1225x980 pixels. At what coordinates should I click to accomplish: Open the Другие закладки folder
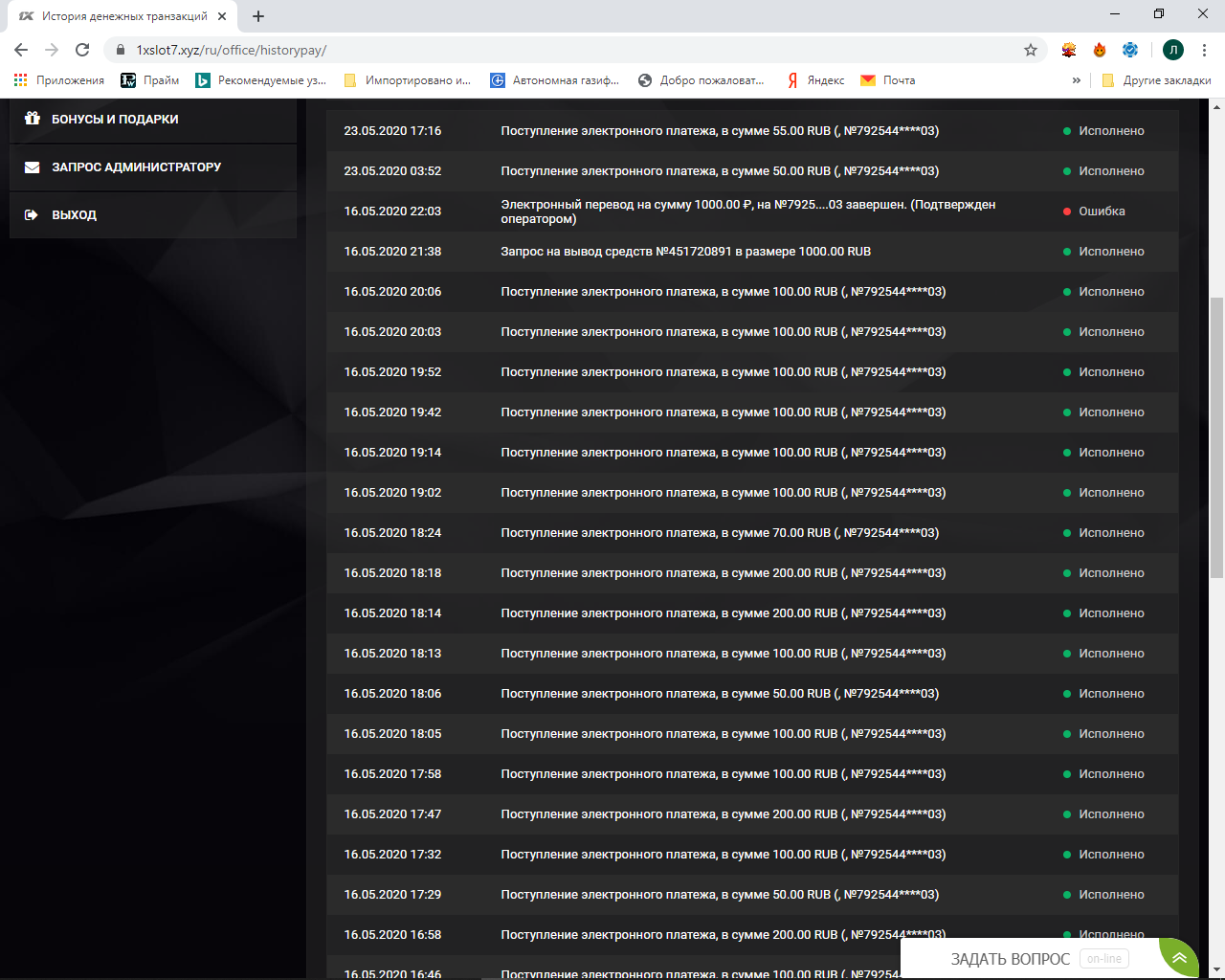click(1157, 80)
